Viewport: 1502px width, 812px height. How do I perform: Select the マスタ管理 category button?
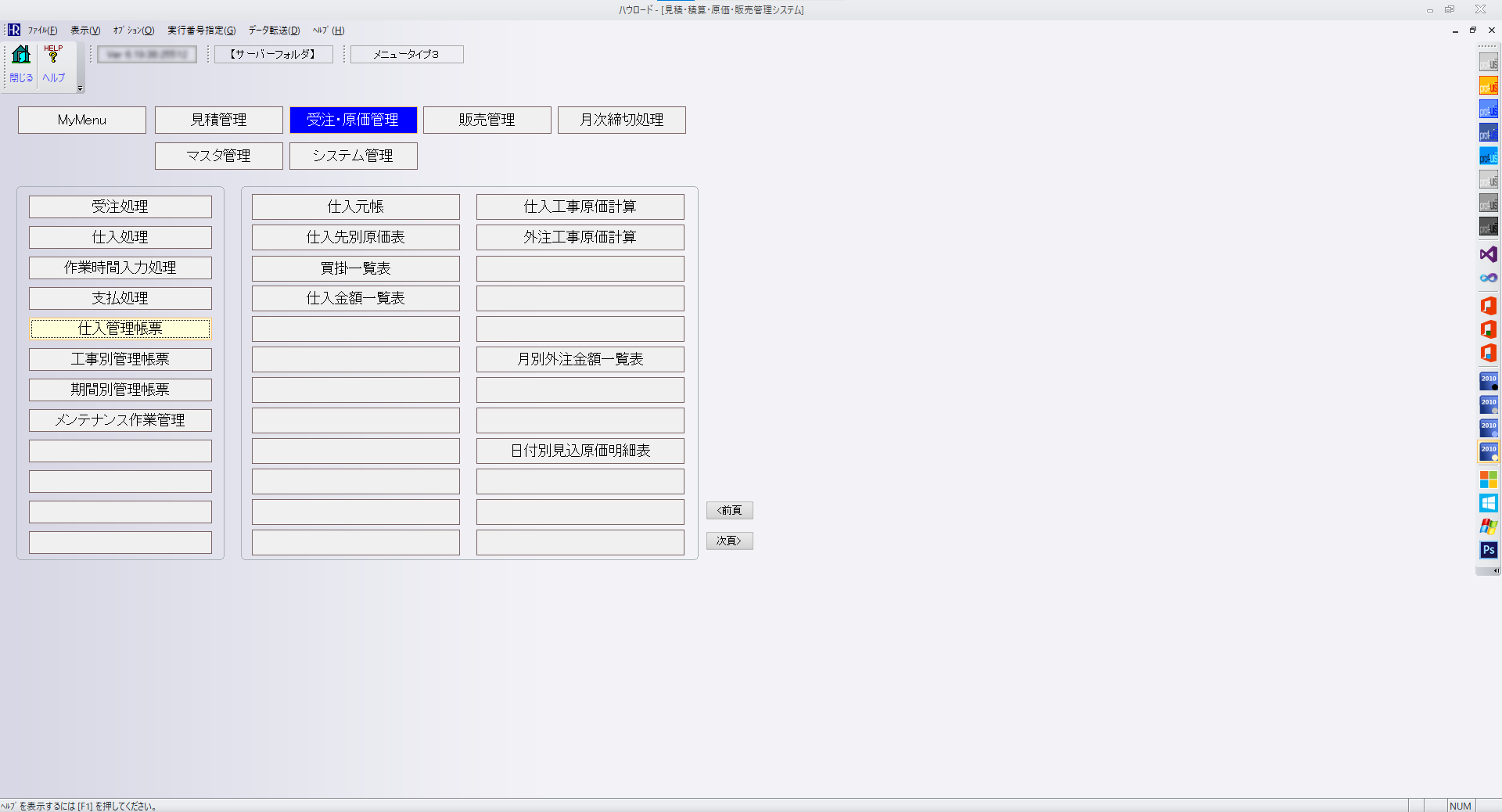[x=218, y=156]
